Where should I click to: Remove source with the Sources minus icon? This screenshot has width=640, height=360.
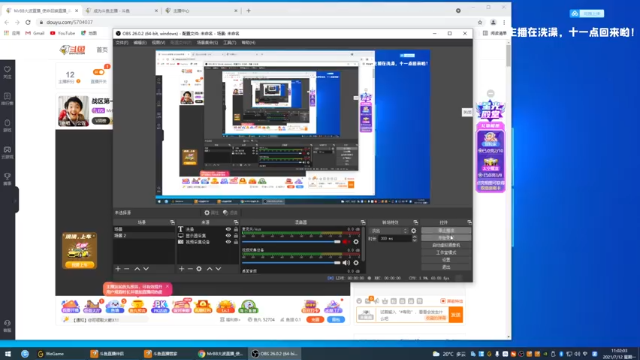tap(190, 269)
